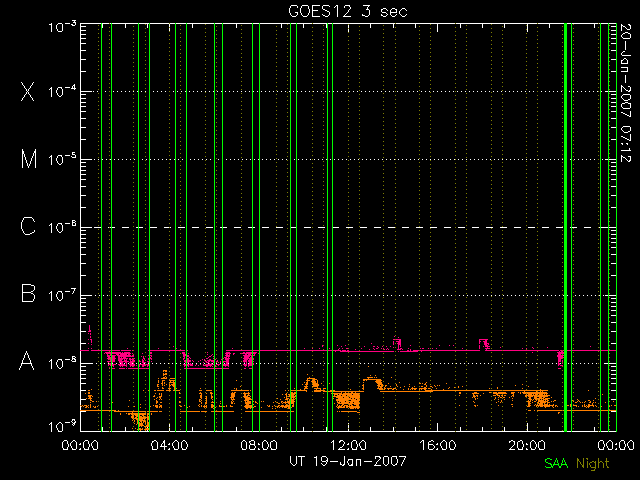Viewport: 640px width, 480px height.
Task: Click the pink flux spike near 00:20
Action: tap(90, 336)
